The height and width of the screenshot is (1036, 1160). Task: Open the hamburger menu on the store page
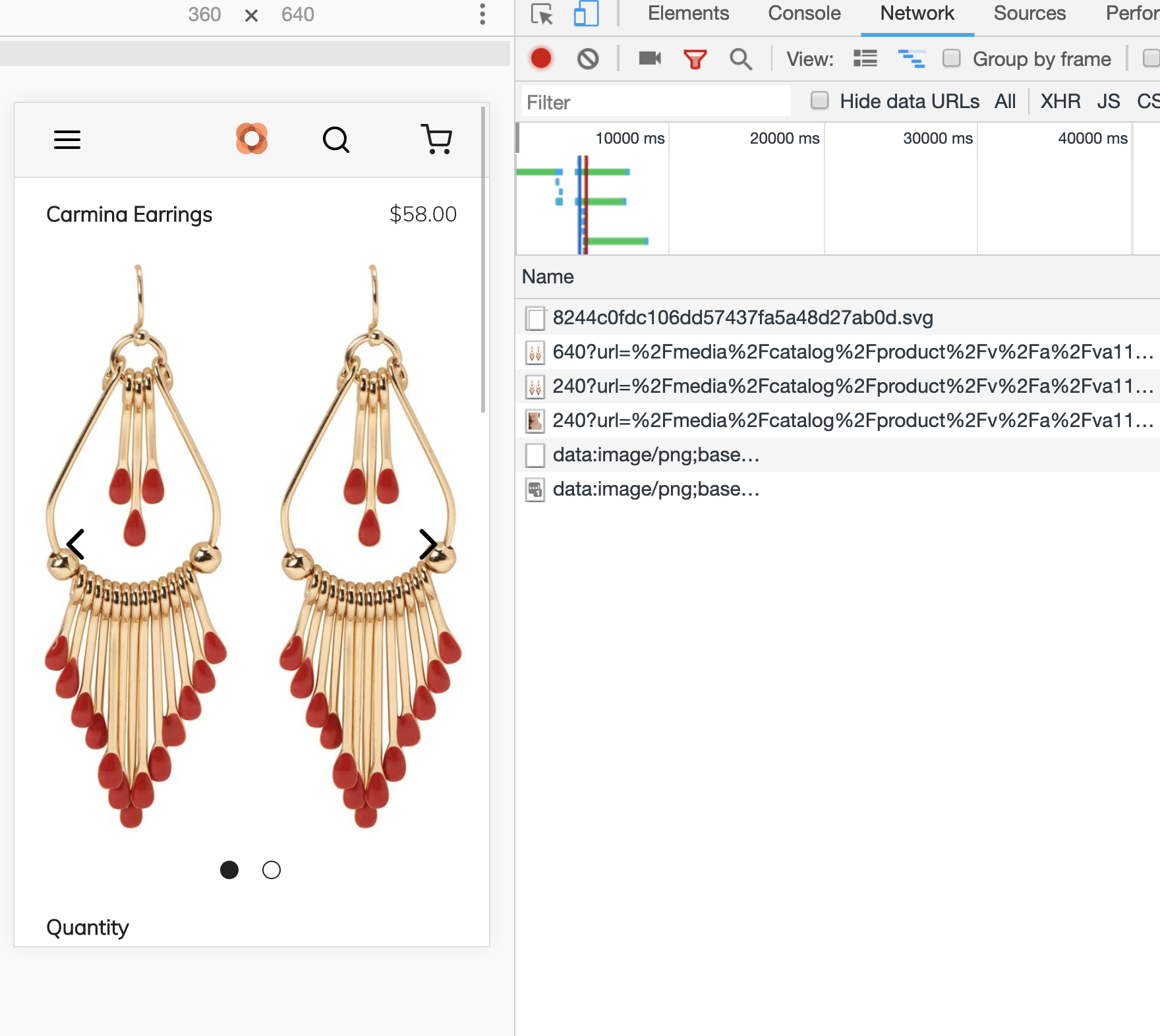pyautogui.click(x=67, y=140)
